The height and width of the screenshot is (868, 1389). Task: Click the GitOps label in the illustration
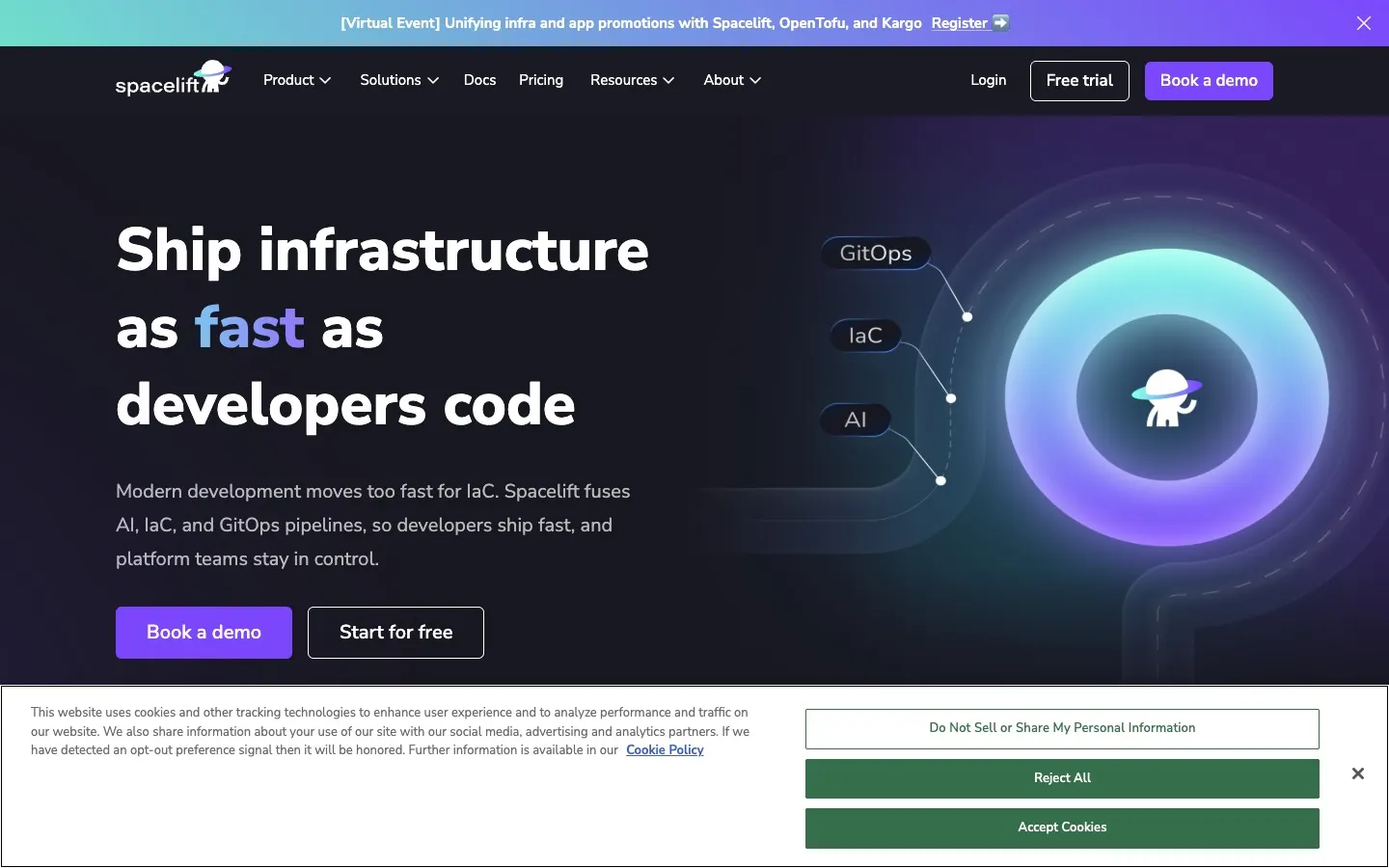coord(876,253)
